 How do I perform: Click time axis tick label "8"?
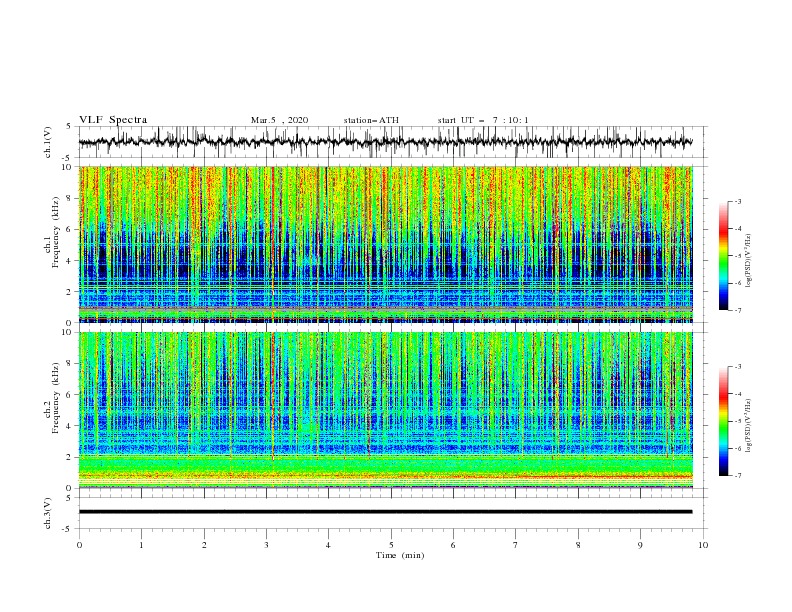(578, 545)
